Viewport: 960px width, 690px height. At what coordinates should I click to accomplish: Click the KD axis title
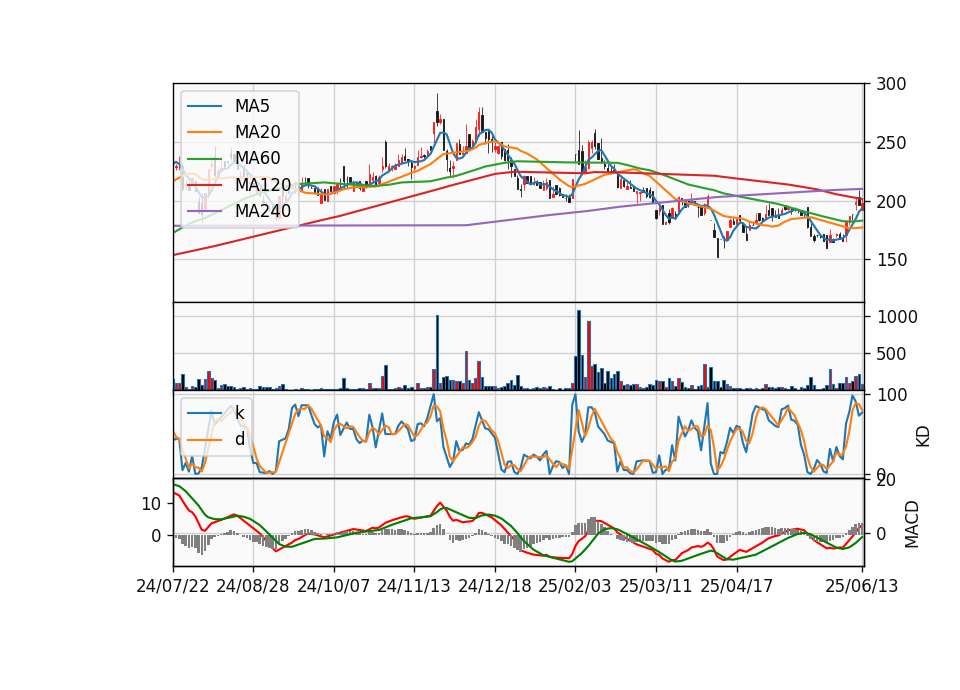coord(923,436)
